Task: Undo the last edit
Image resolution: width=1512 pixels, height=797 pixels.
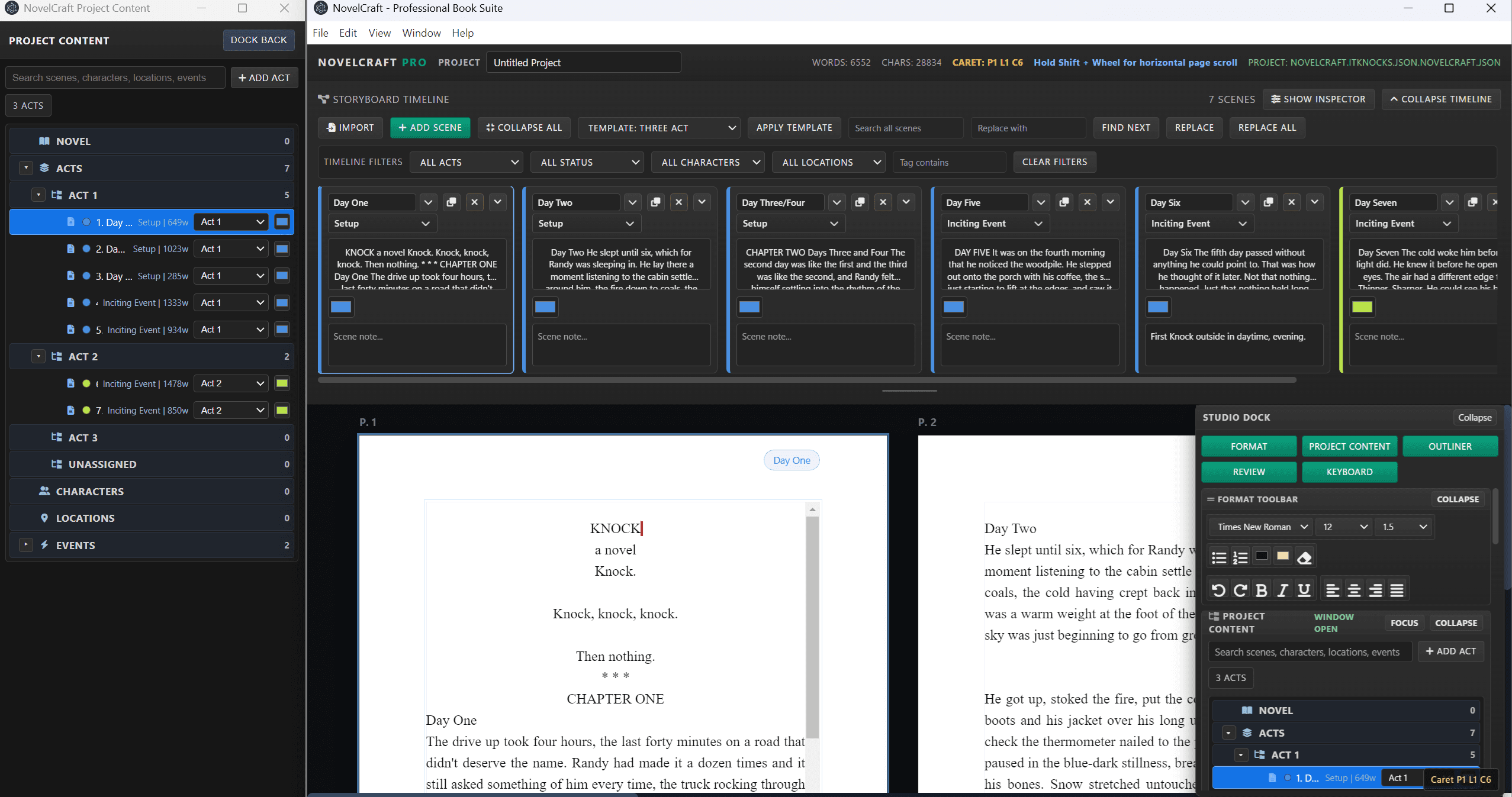Action: pos(1220,589)
